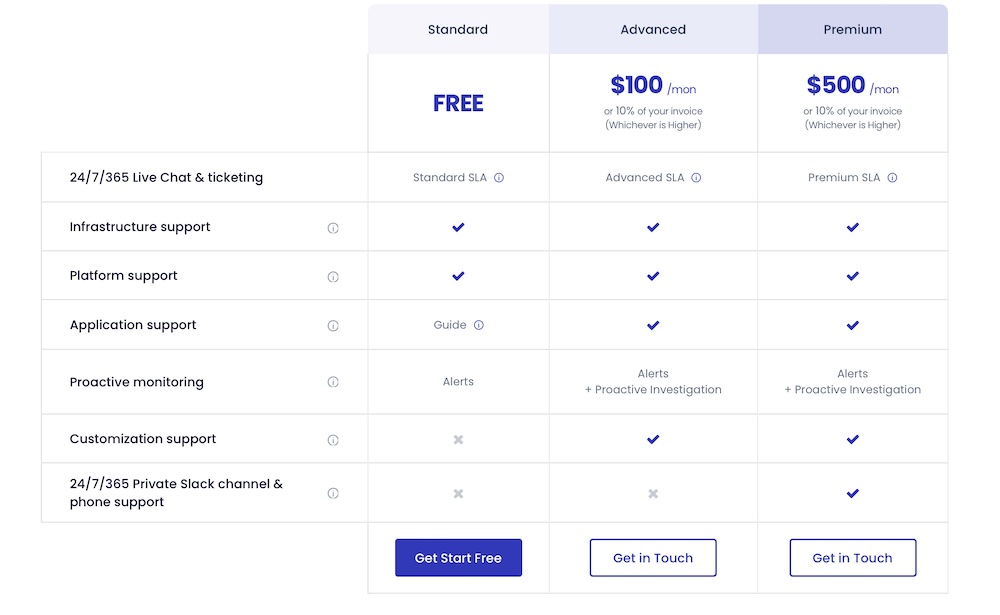Viewport: 1000px width, 615px height.
Task: Click the Get Start Free button
Action: (458, 558)
